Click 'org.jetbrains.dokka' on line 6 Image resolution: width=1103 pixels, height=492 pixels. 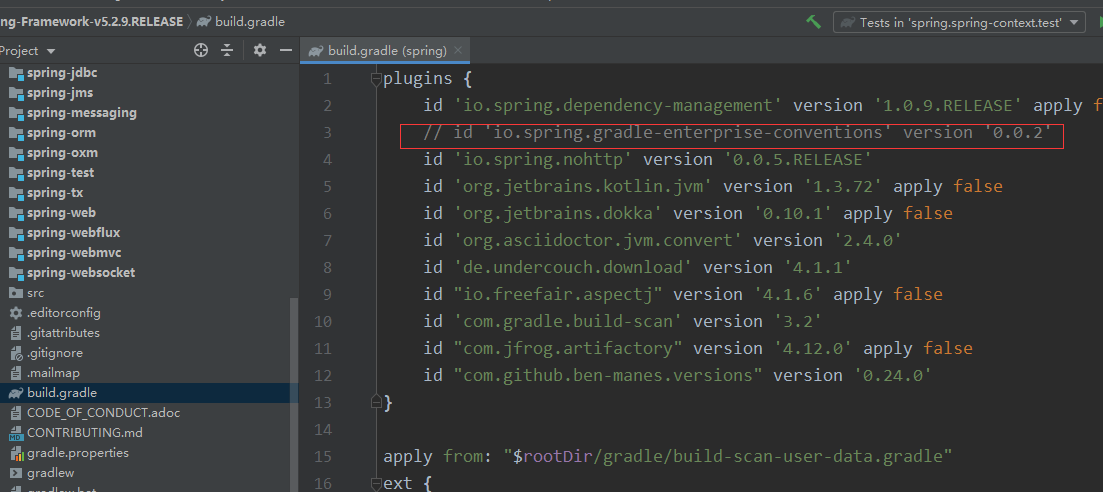pyautogui.click(x=558, y=213)
